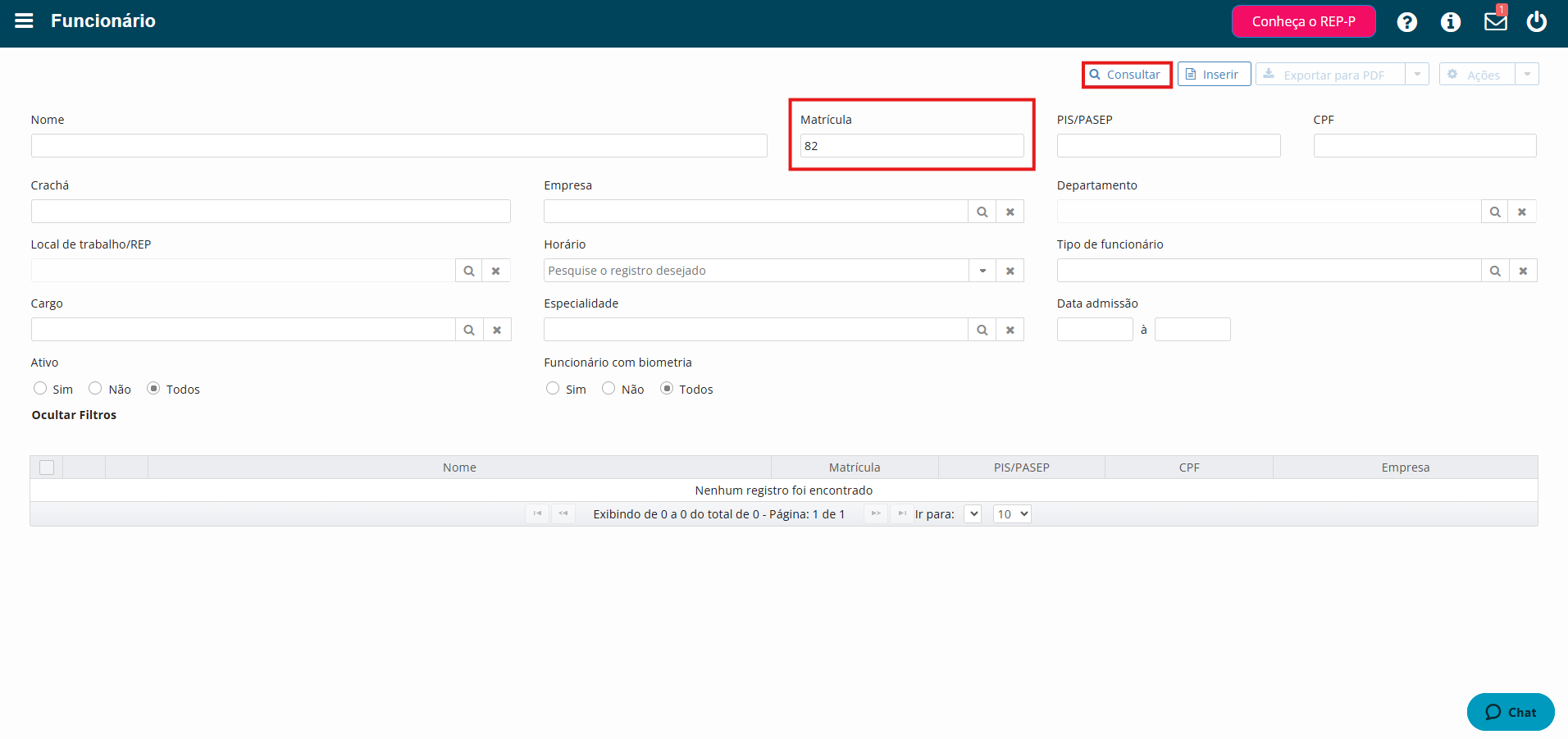The height and width of the screenshot is (739, 1568).
Task: Go to first page pagination icon
Action: (x=537, y=513)
